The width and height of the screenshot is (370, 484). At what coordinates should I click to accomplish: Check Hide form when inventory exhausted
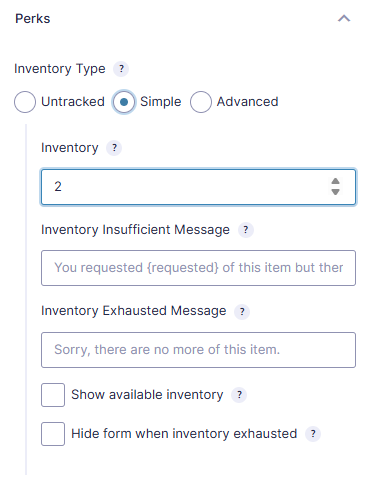tap(53, 434)
